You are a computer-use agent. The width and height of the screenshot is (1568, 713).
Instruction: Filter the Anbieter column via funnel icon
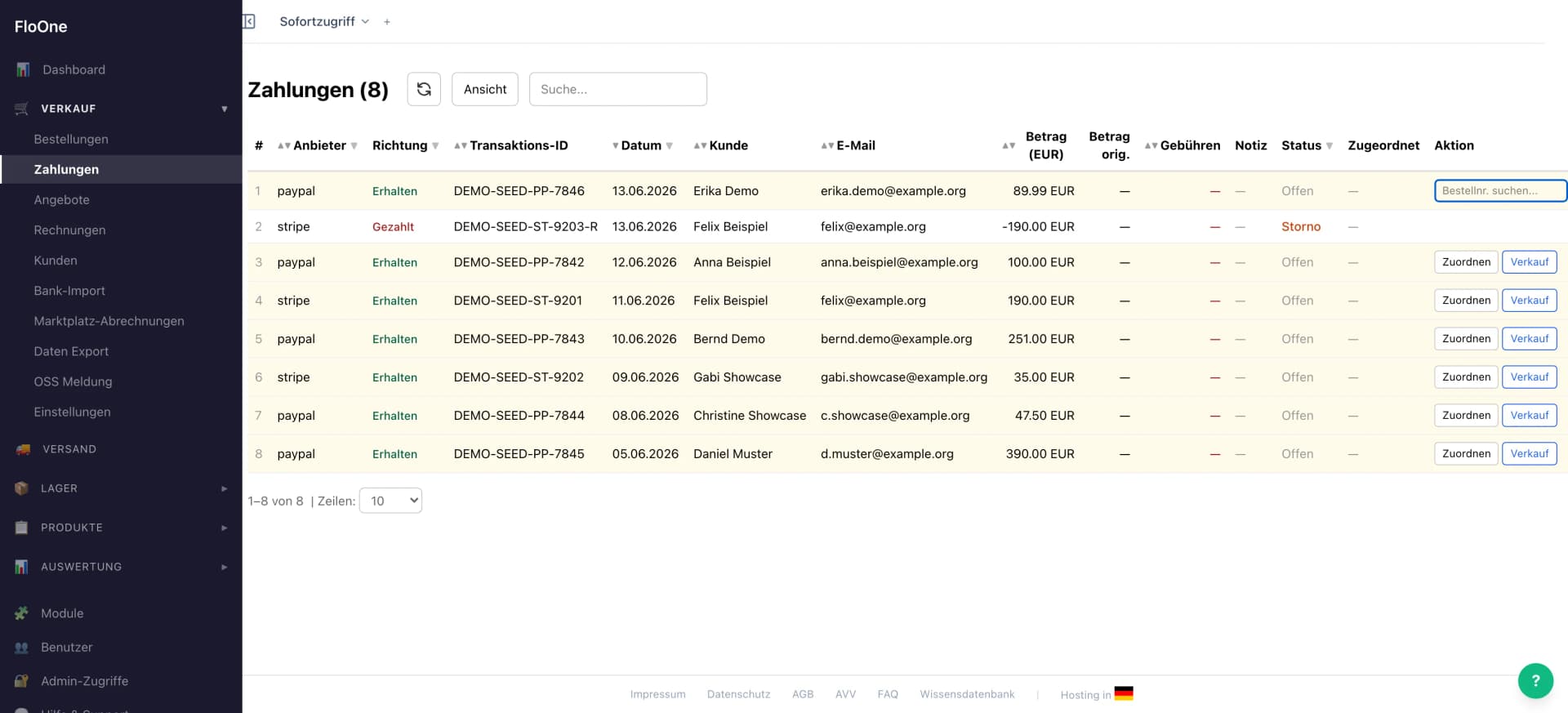point(354,146)
